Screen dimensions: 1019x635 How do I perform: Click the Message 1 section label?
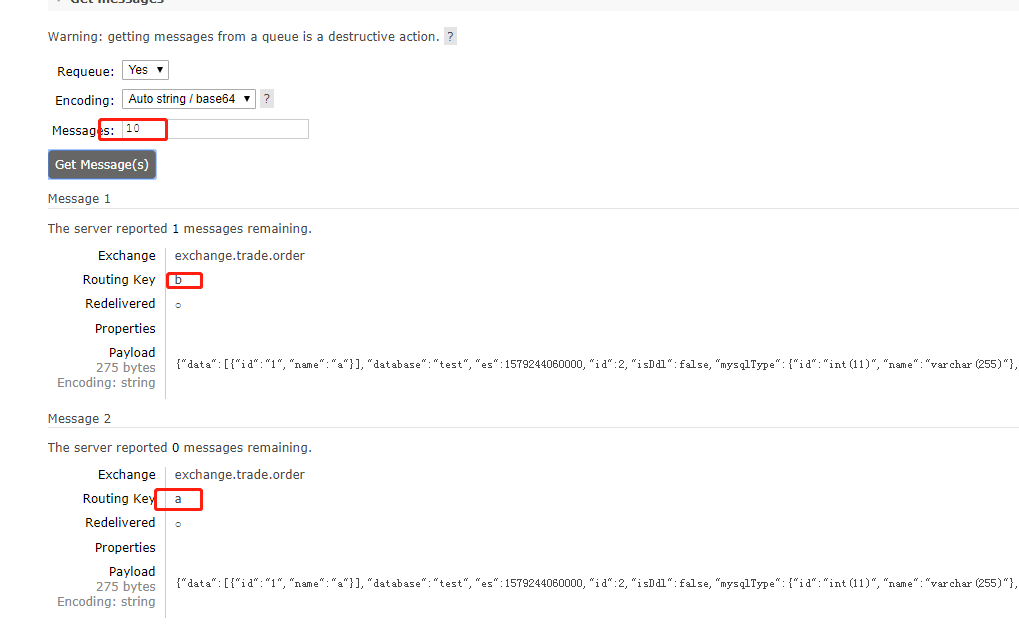tap(79, 198)
